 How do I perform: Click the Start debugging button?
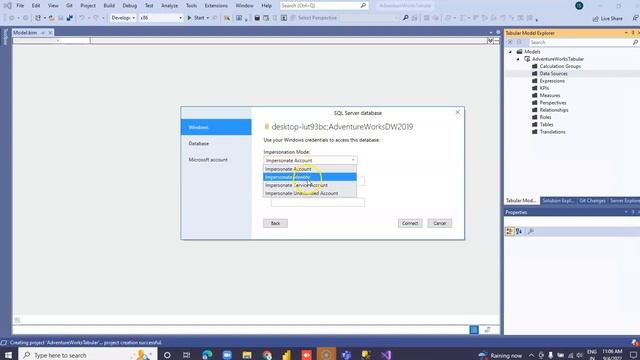pyautogui.click(x=196, y=18)
